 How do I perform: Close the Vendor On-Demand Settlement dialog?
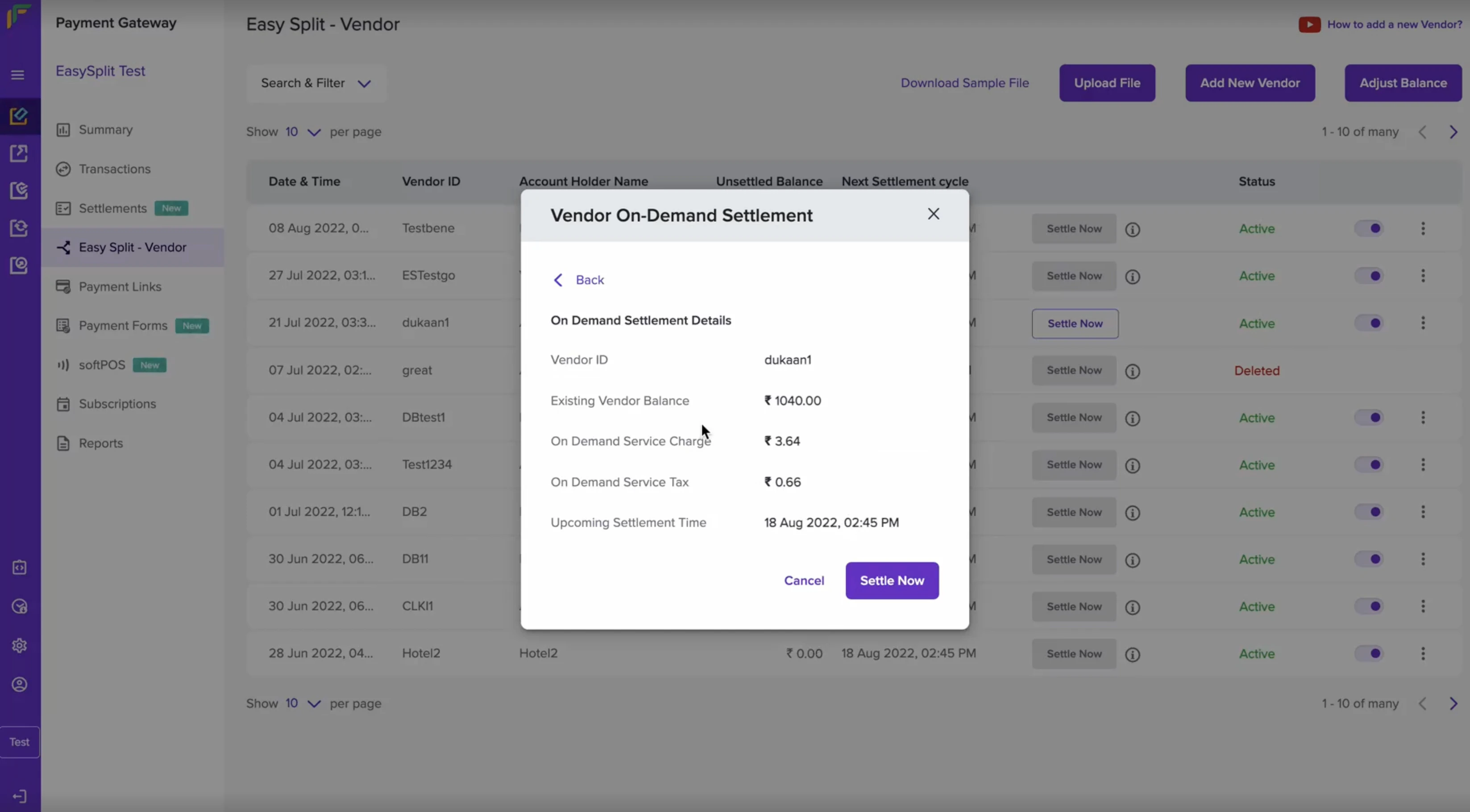(933, 214)
